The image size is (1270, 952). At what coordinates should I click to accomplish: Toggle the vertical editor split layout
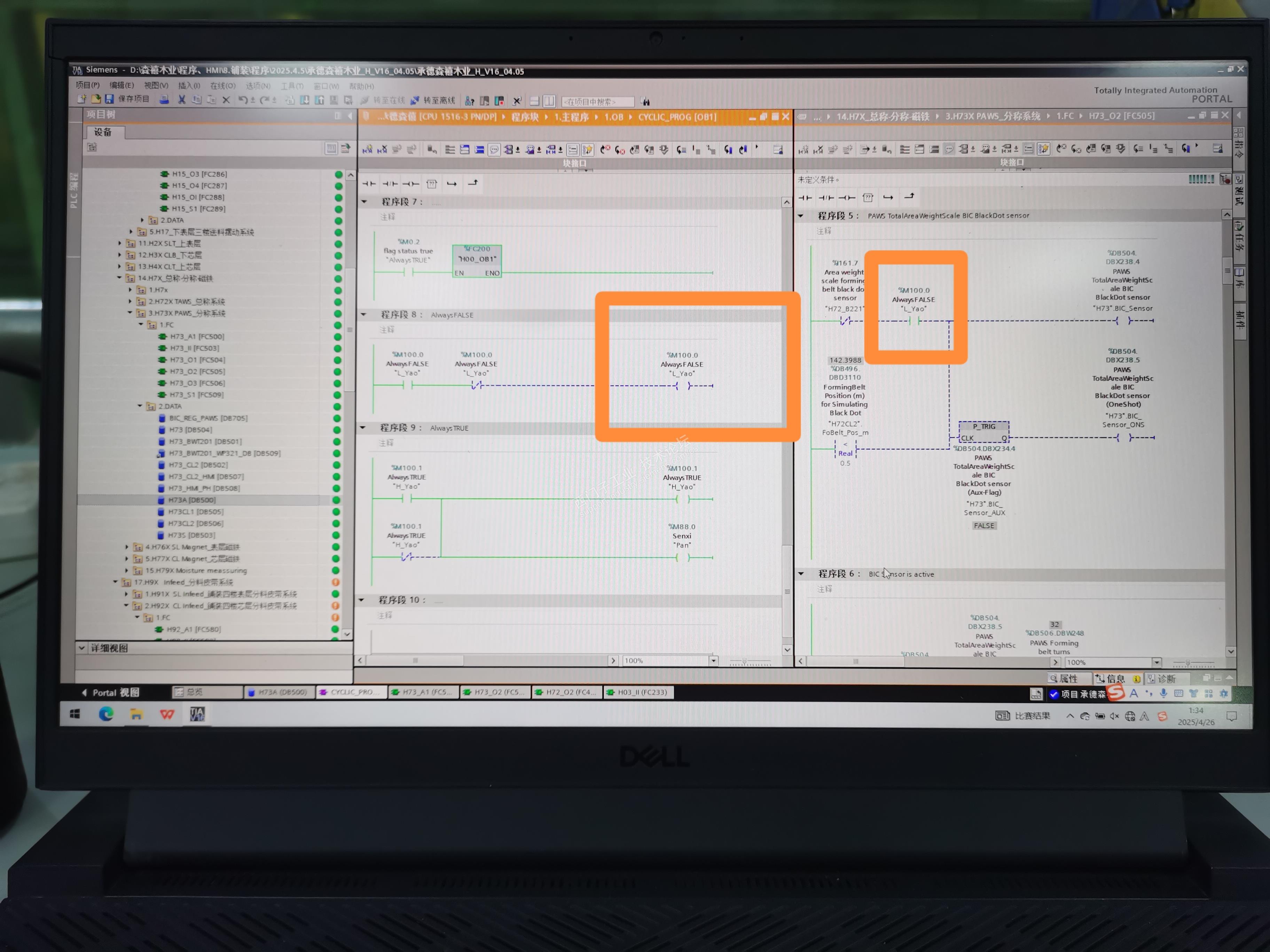[549, 101]
